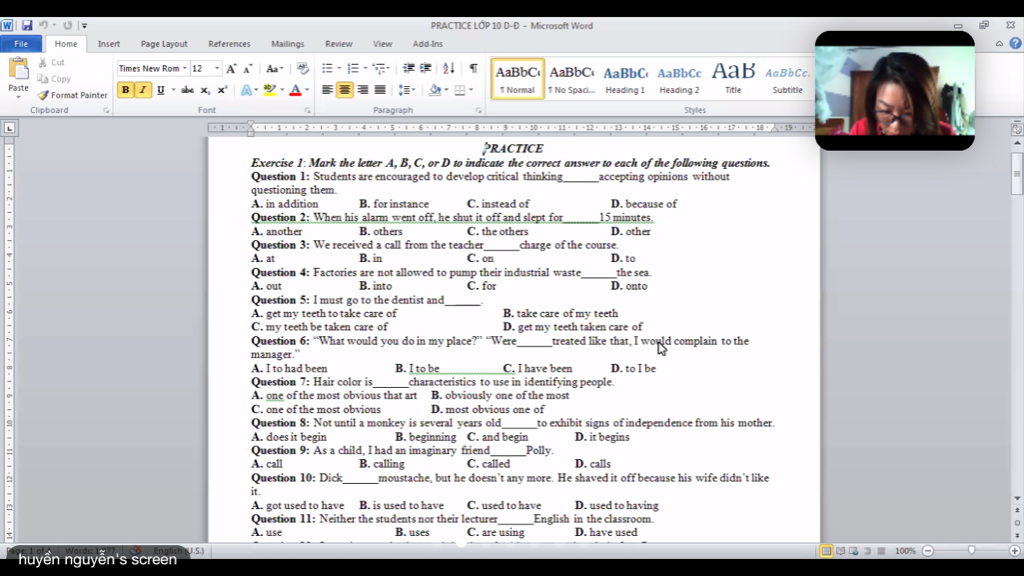
Task: Apply the Heading 1 style
Action: pos(625,78)
